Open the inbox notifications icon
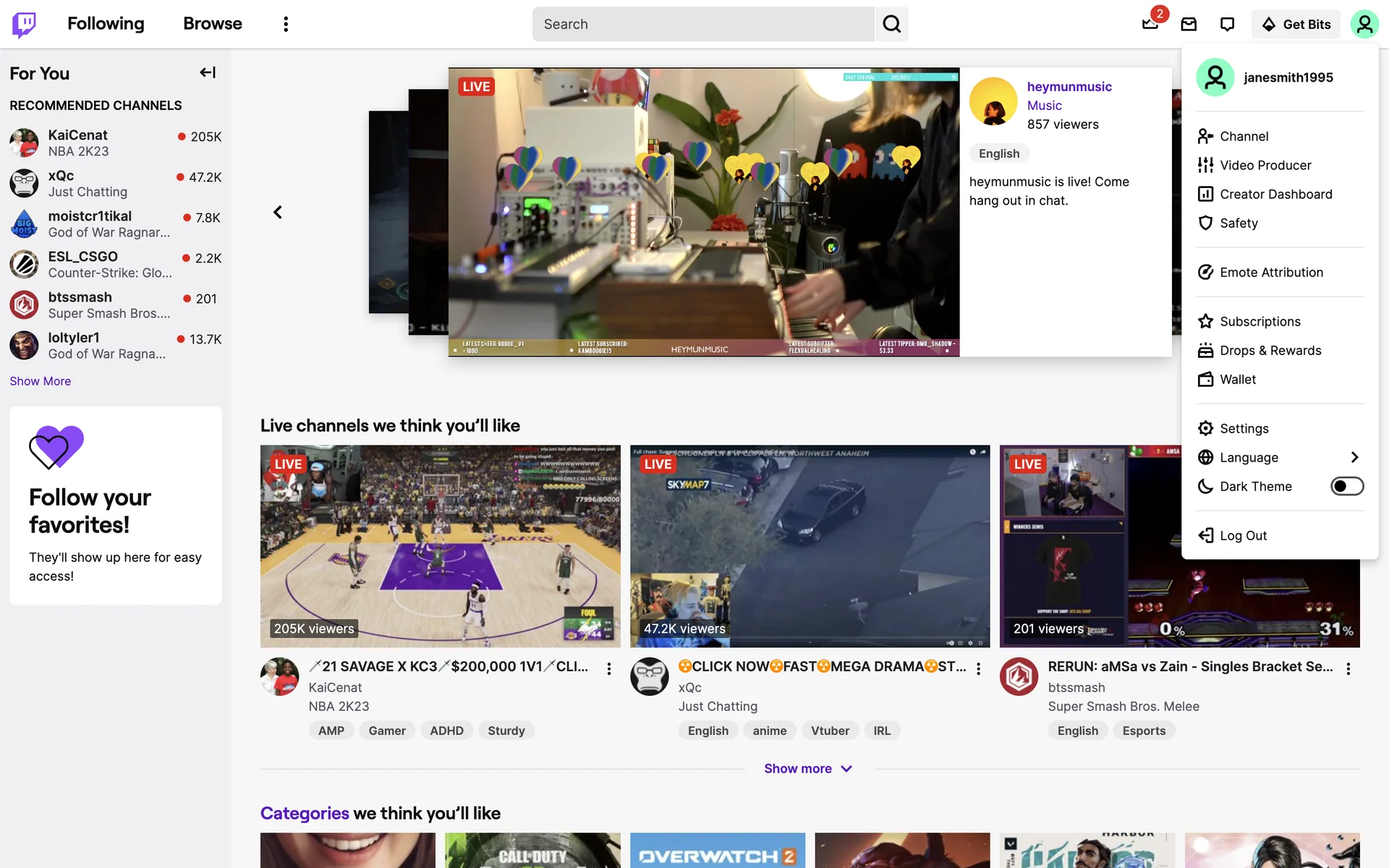This screenshot has height=868, width=1389. tap(1189, 24)
